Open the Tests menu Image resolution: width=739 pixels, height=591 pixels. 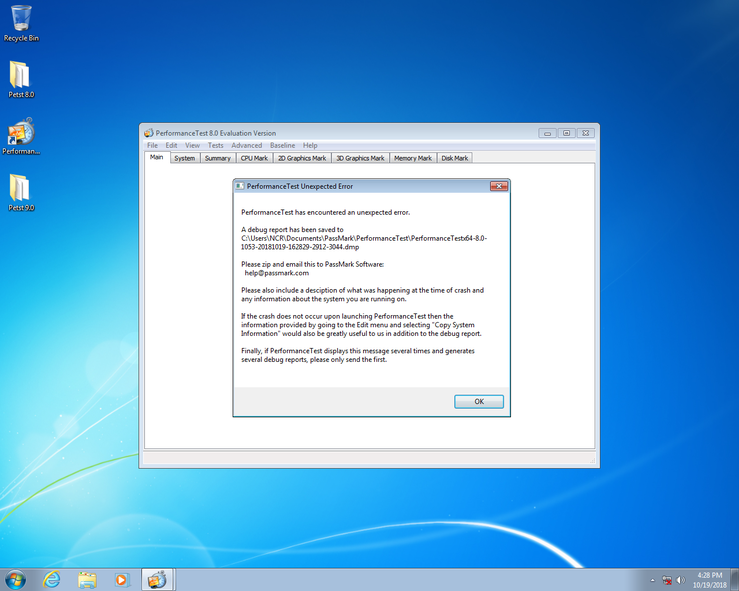click(215, 145)
